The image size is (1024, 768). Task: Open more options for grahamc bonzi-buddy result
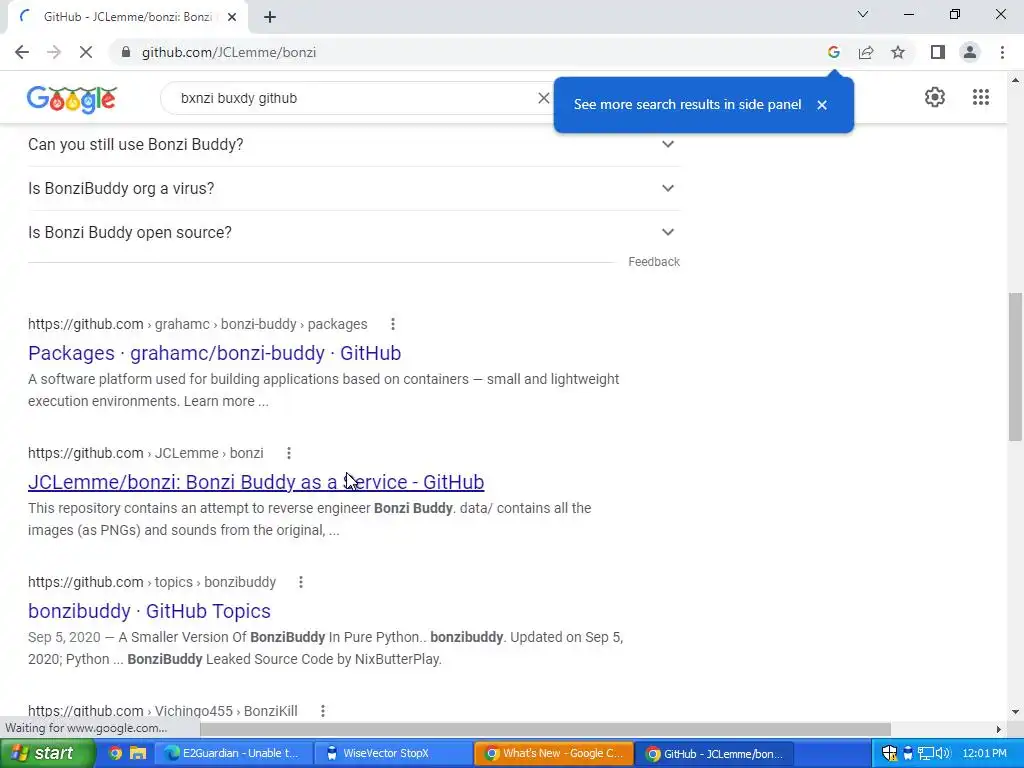click(392, 324)
